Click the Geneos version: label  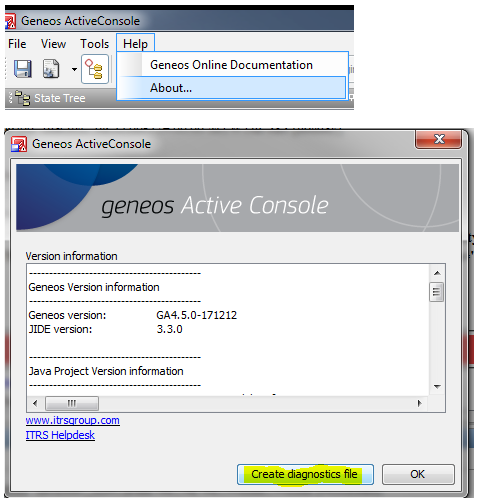(67, 315)
